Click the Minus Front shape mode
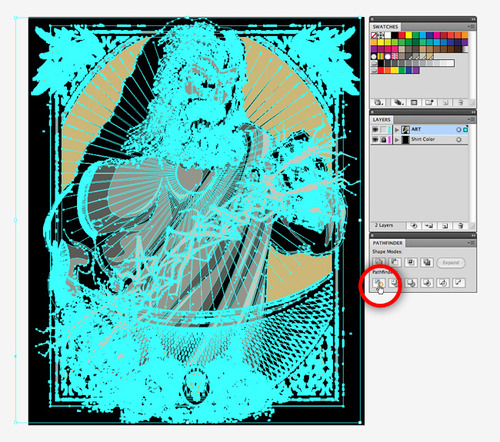The height and width of the screenshot is (442, 500). tap(395, 263)
